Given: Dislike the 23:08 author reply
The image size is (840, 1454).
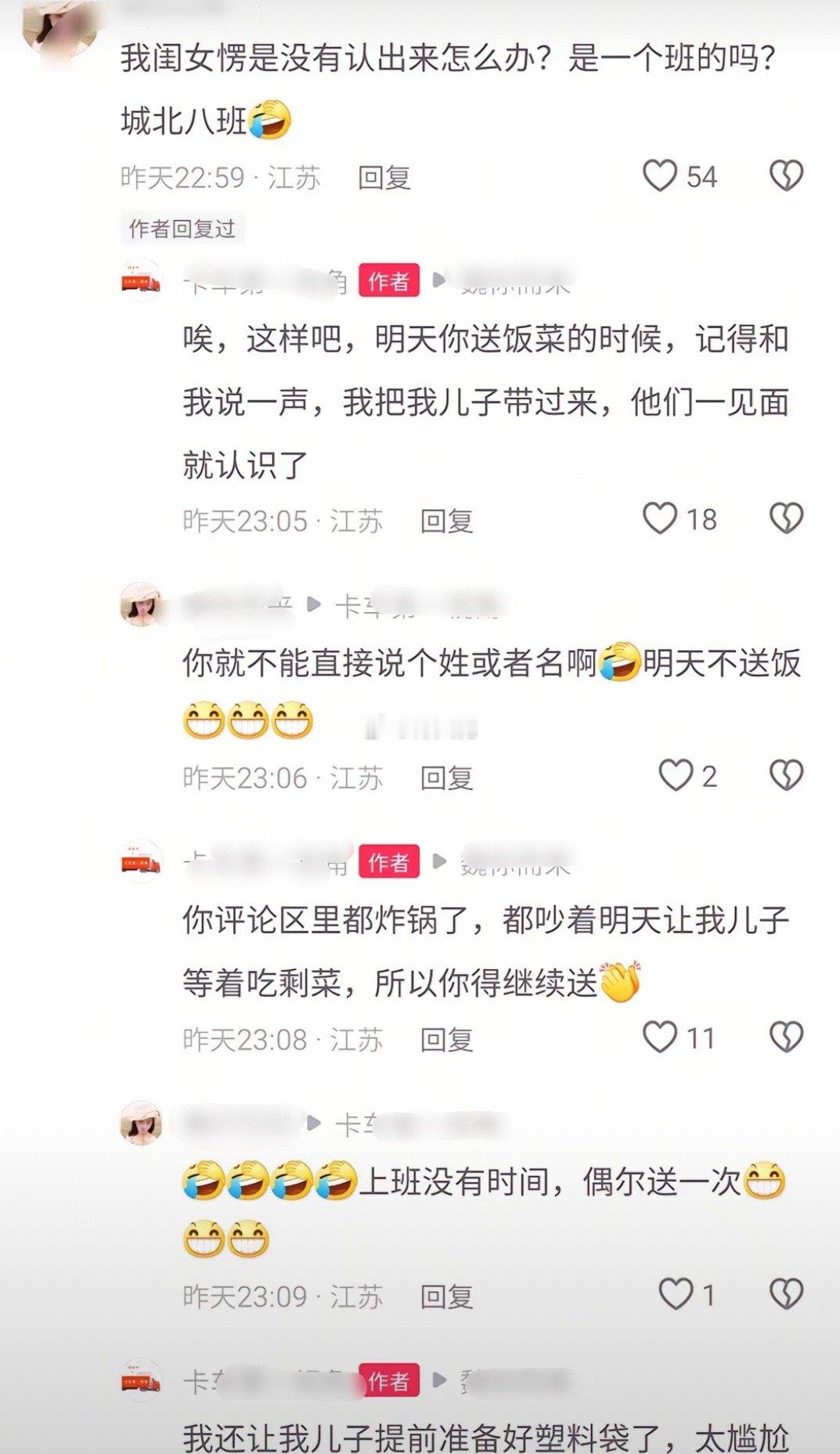Looking at the screenshot, I should (786, 1037).
